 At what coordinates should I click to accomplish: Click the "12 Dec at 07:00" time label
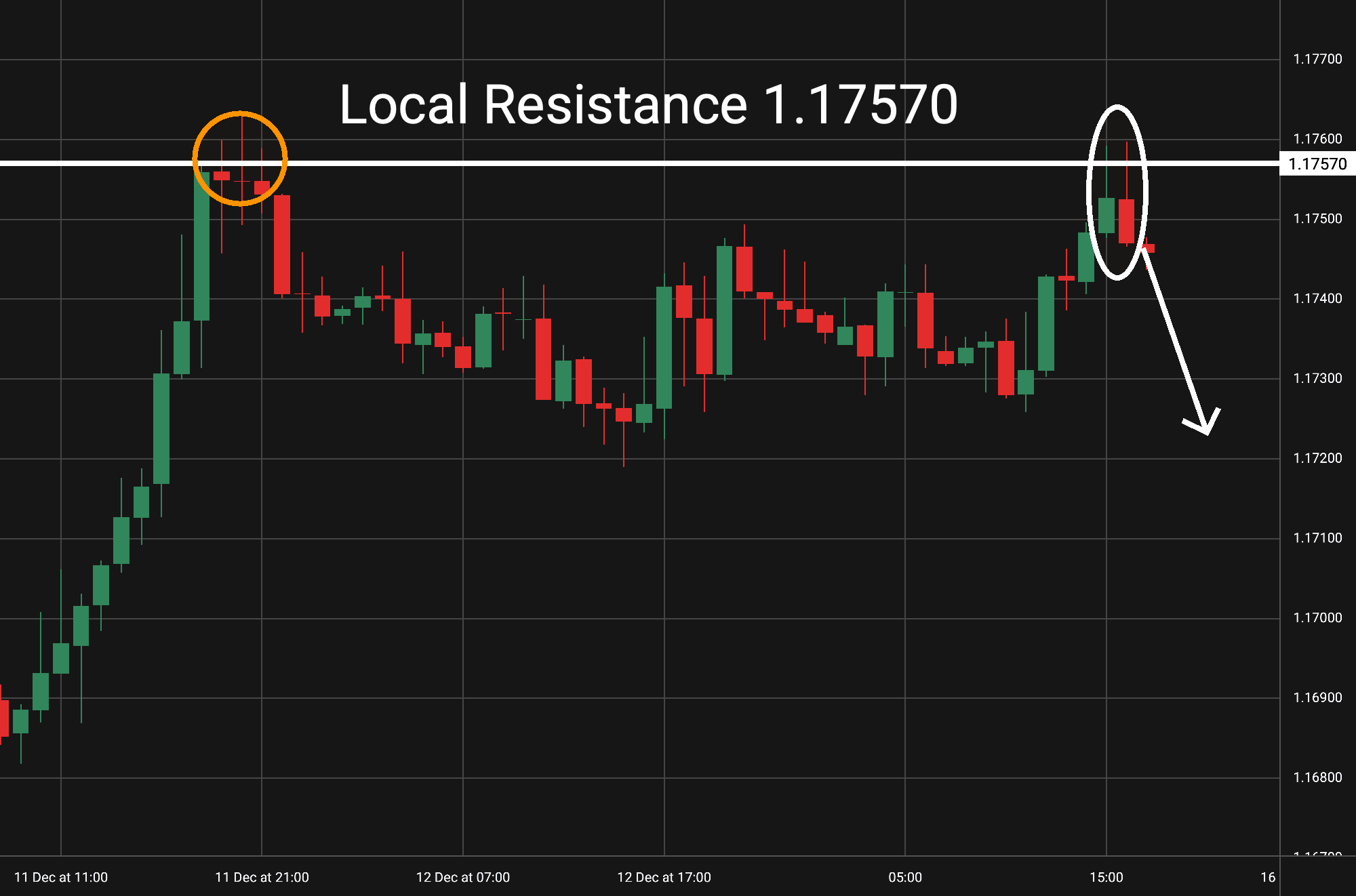pyautogui.click(x=462, y=877)
